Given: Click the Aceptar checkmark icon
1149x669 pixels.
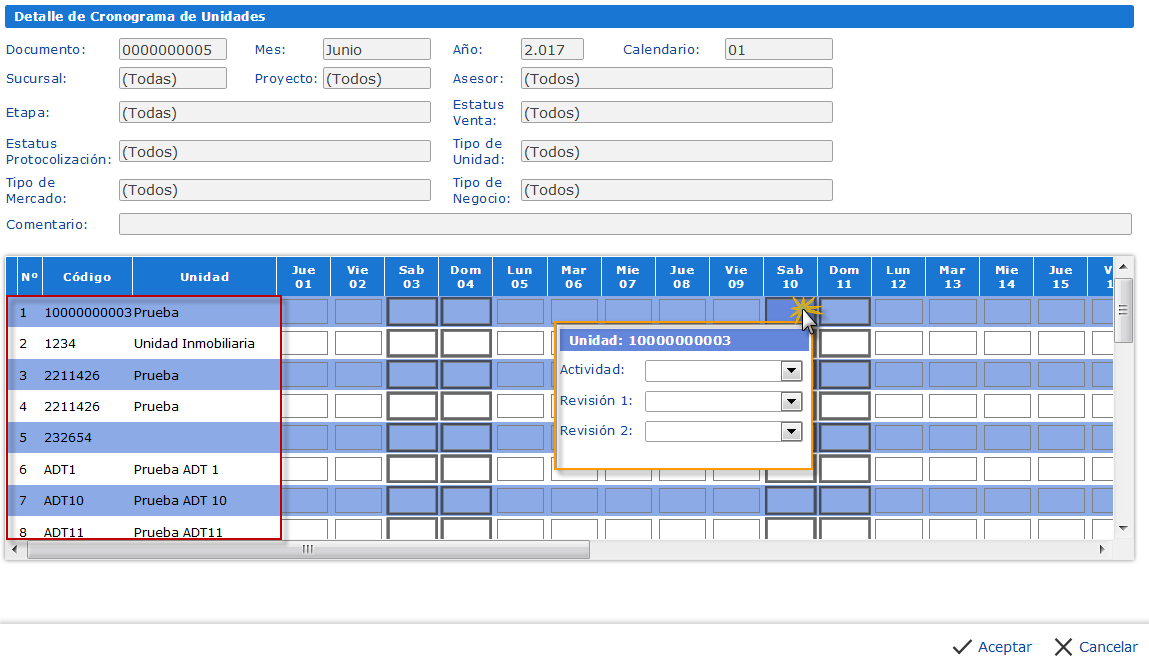Looking at the screenshot, I should pos(962,647).
